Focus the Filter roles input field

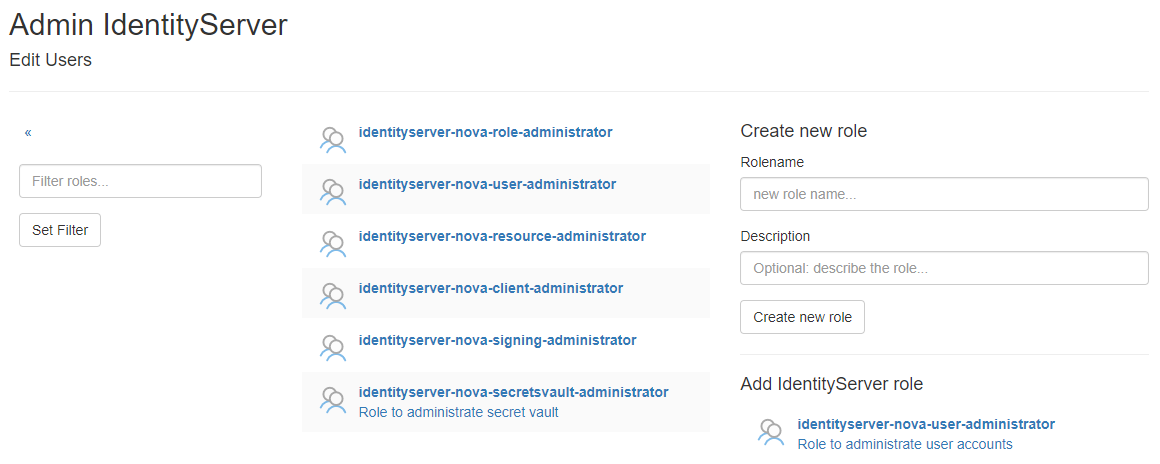pyautogui.click(x=140, y=181)
